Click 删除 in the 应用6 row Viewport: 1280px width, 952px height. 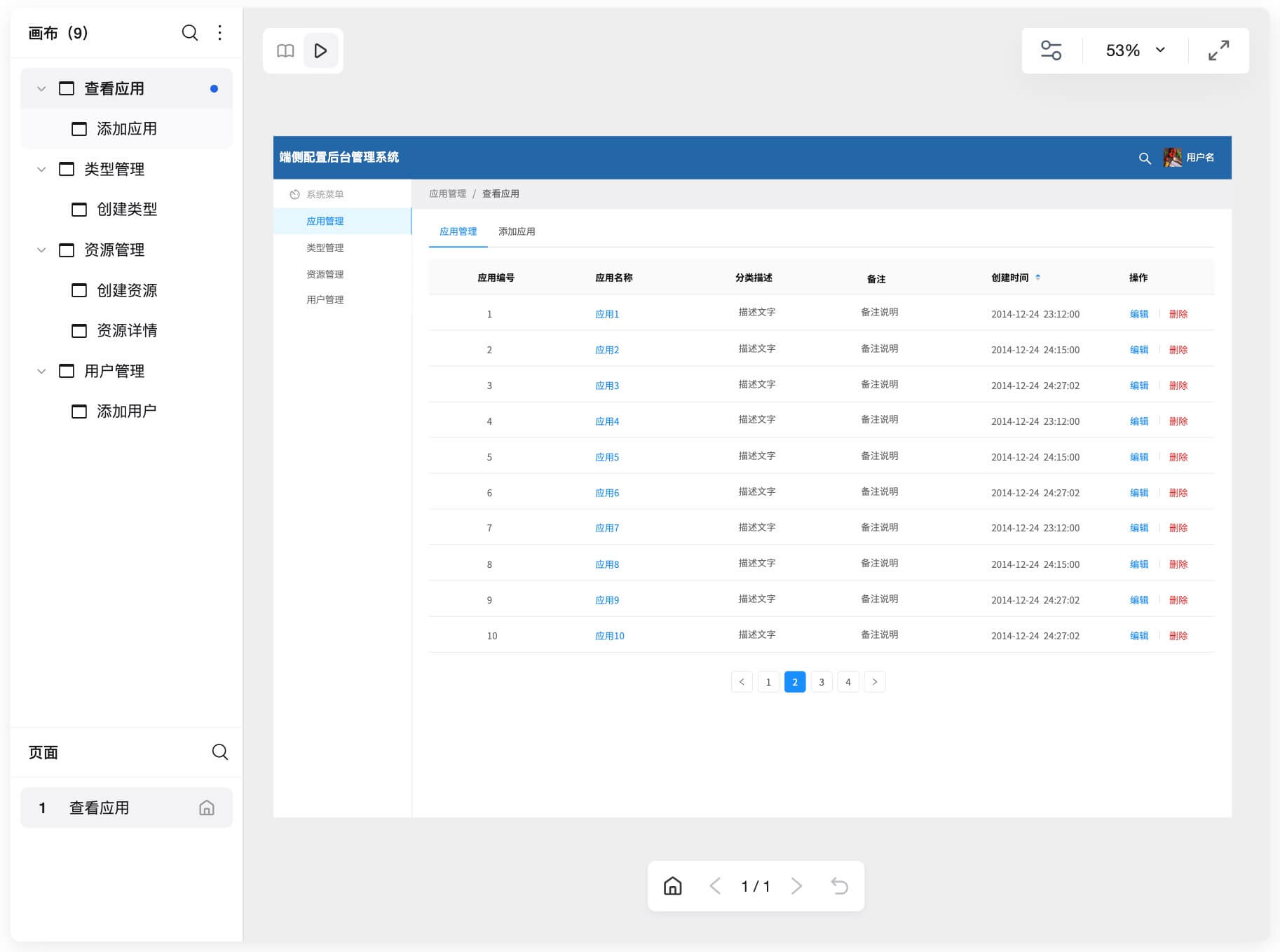point(1178,493)
